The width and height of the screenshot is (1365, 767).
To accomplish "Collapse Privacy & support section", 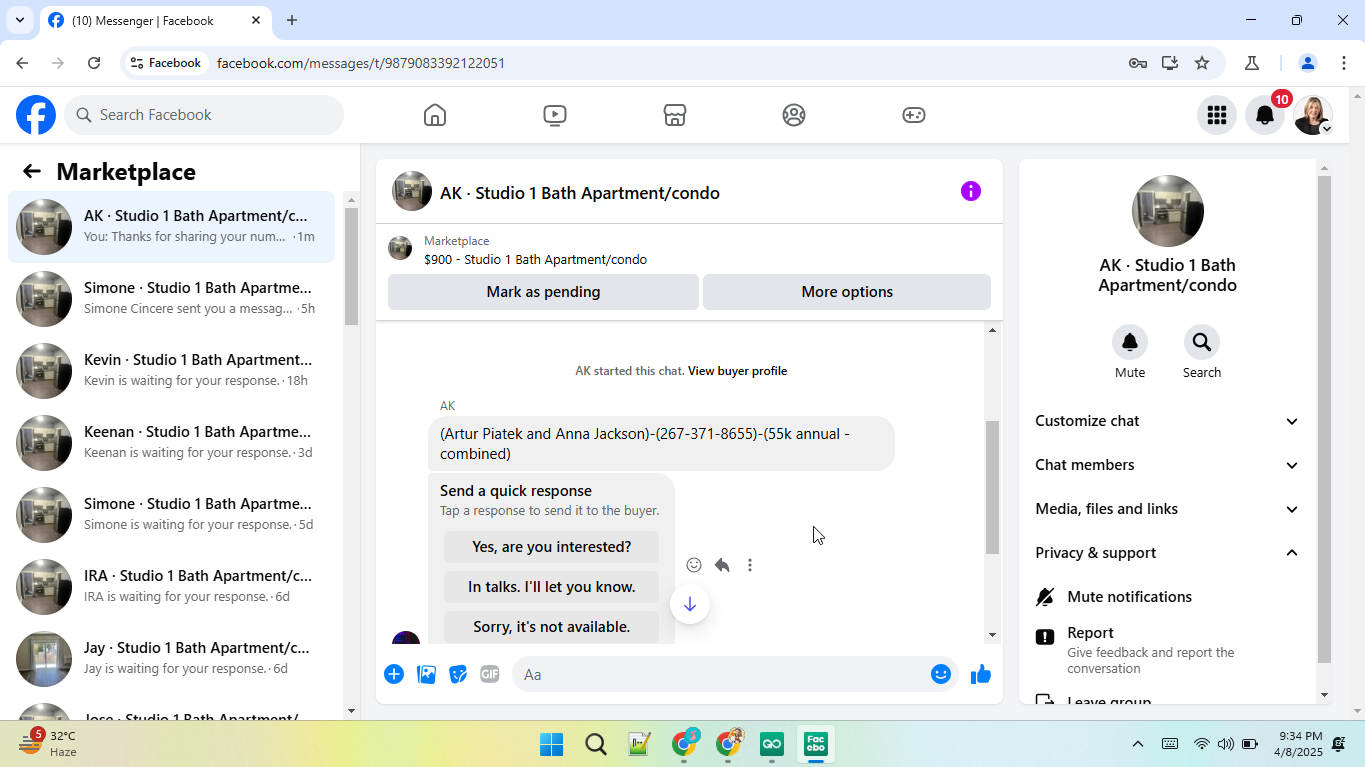I will tap(1168, 553).
